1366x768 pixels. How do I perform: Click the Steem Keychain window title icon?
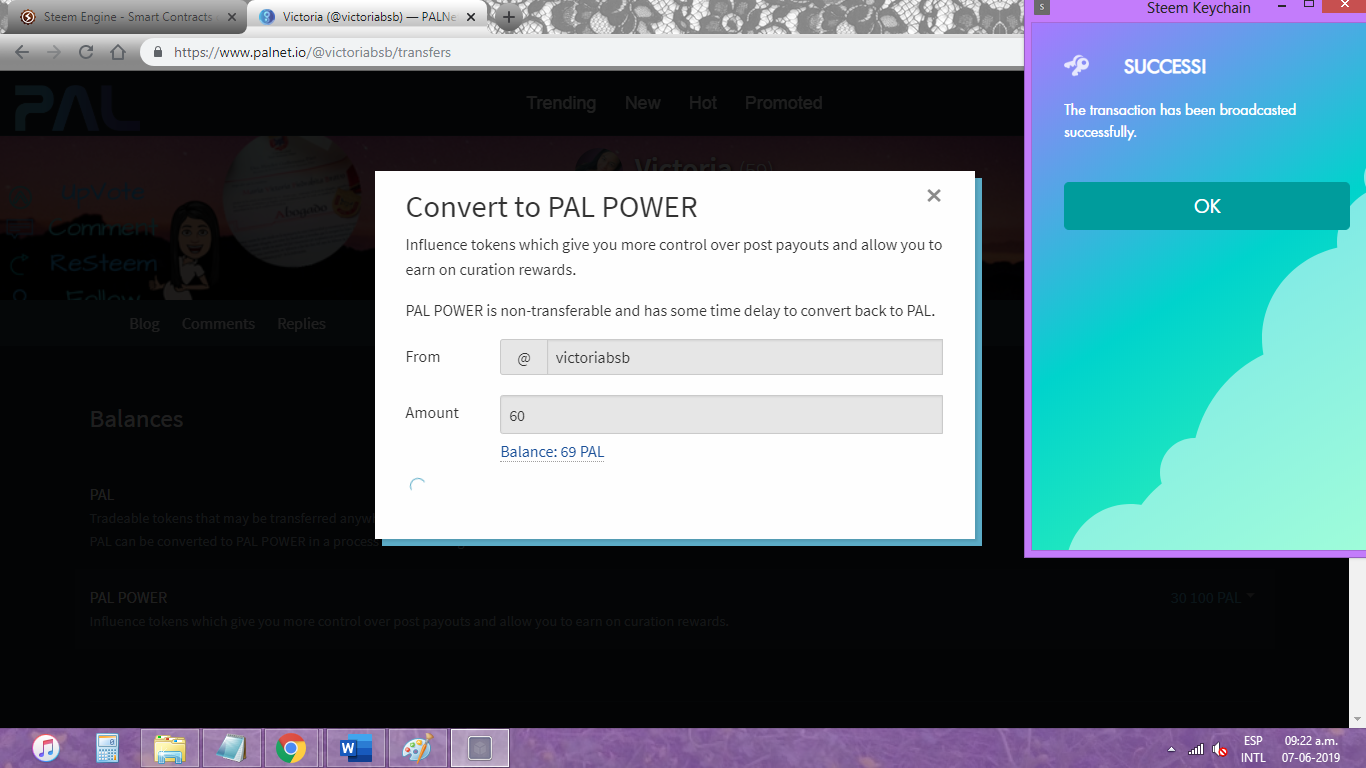click(1041, 7)
